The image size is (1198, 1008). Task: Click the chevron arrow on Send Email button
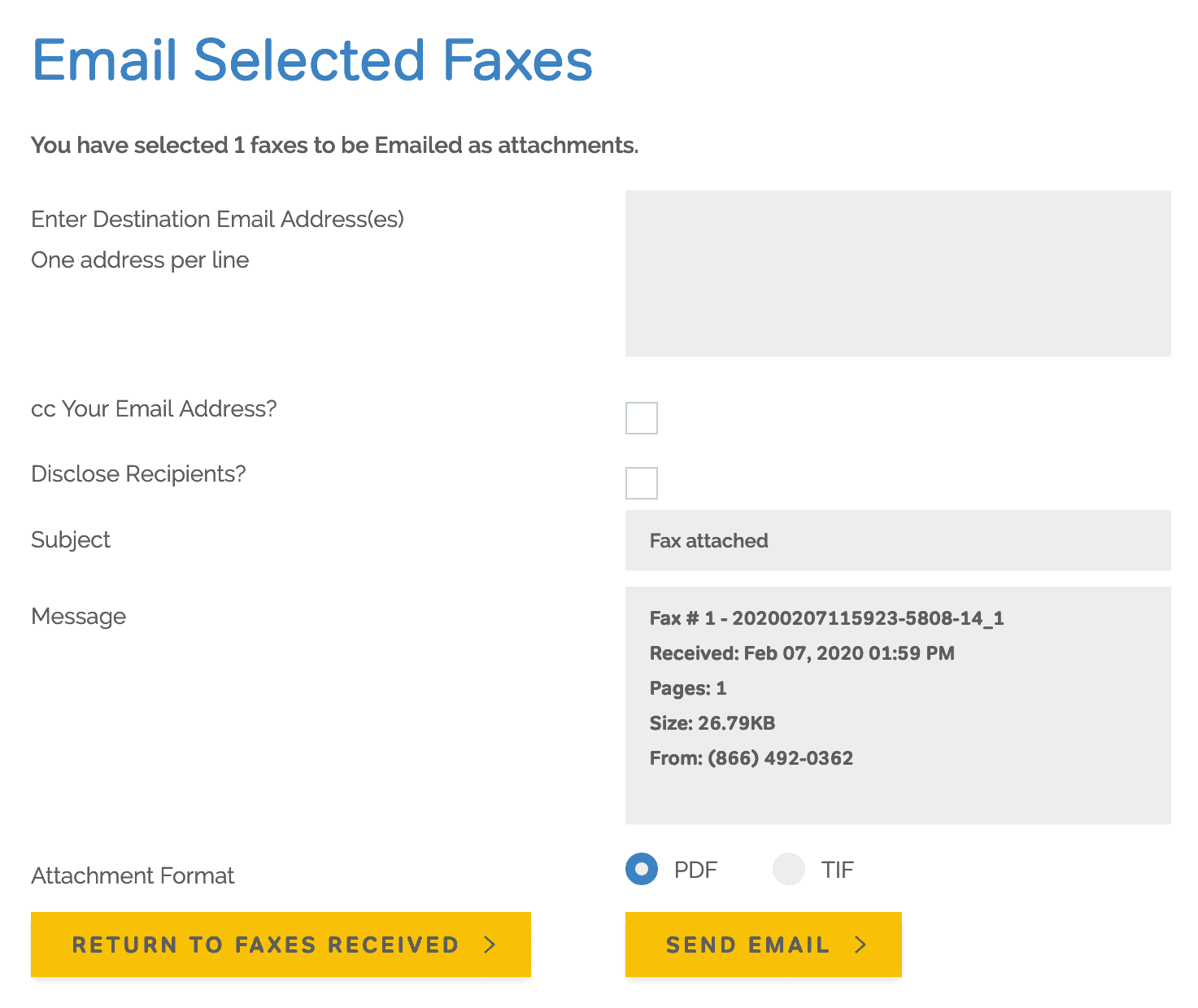[861, 945]
